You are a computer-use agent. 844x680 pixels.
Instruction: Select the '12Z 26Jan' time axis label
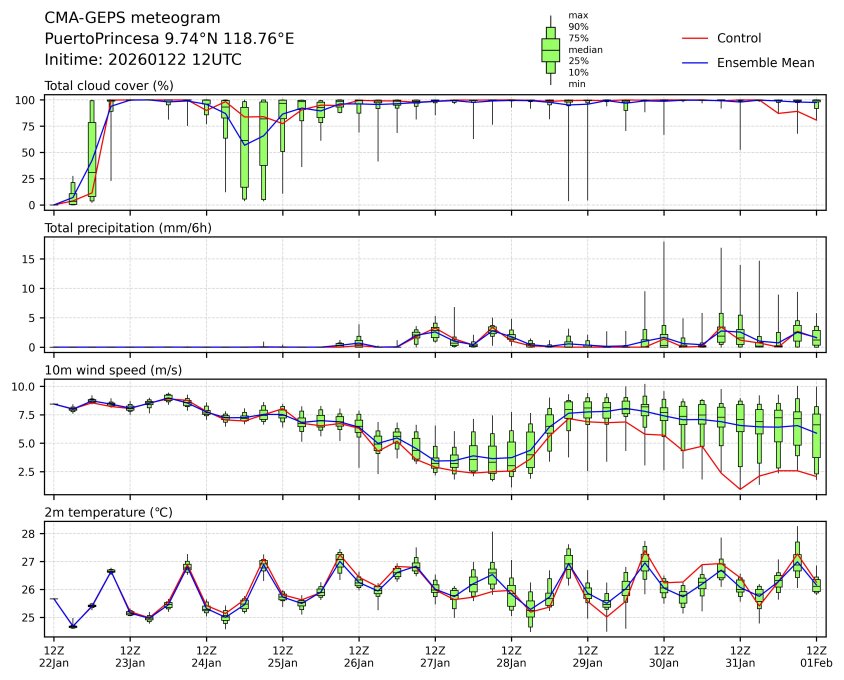click(359, 656)
